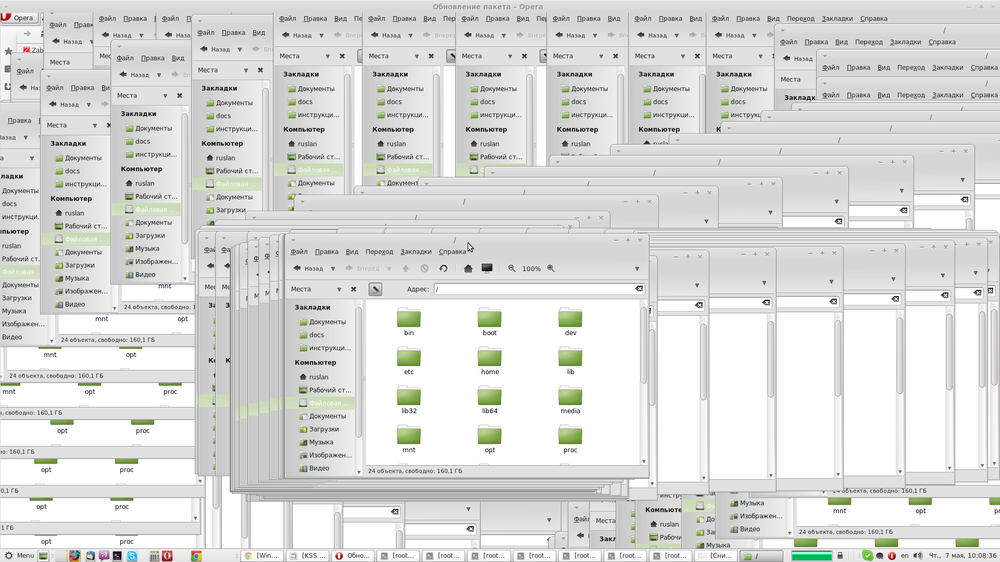The height and width of the screenshot is (562, 1000).
Task: Close the Places sidebar in front window
Action: 351,289
